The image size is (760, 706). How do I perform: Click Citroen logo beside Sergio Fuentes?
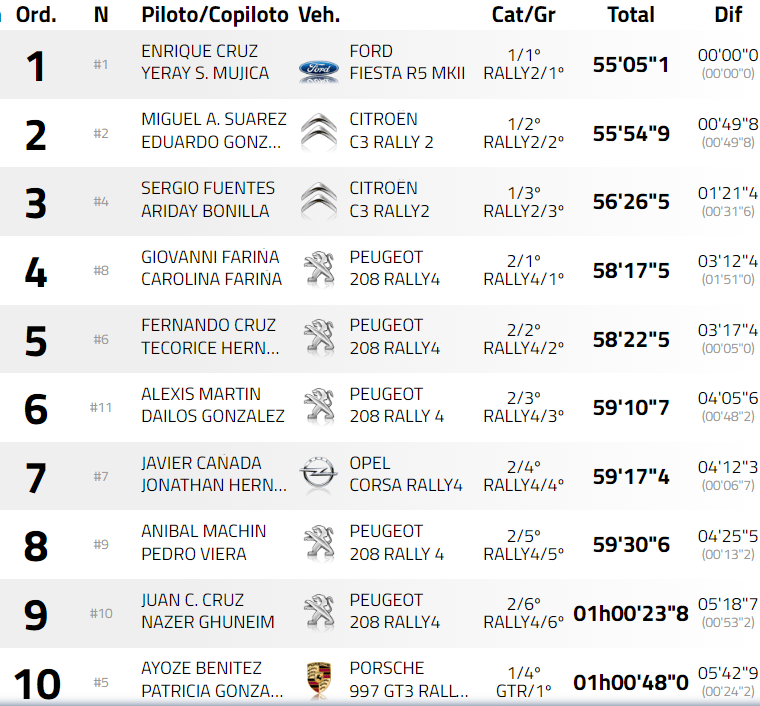click(x=319, y=200)
